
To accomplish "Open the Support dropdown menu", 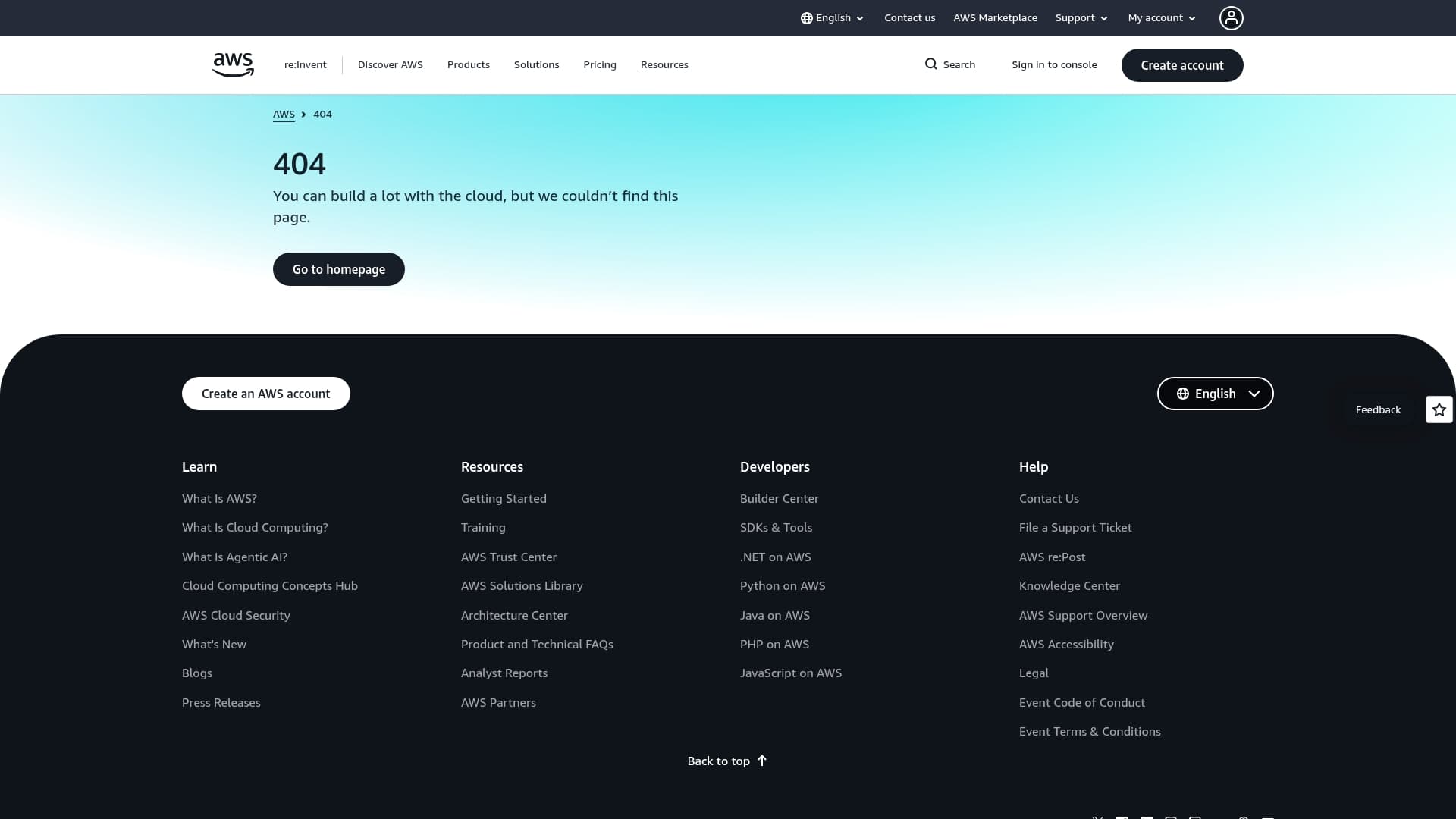I will tap(1081, 17).
